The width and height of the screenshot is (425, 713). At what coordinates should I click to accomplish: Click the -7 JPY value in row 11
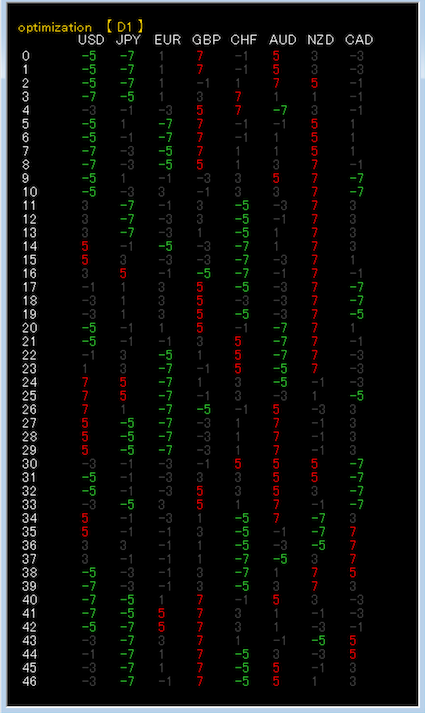(127, 206)
